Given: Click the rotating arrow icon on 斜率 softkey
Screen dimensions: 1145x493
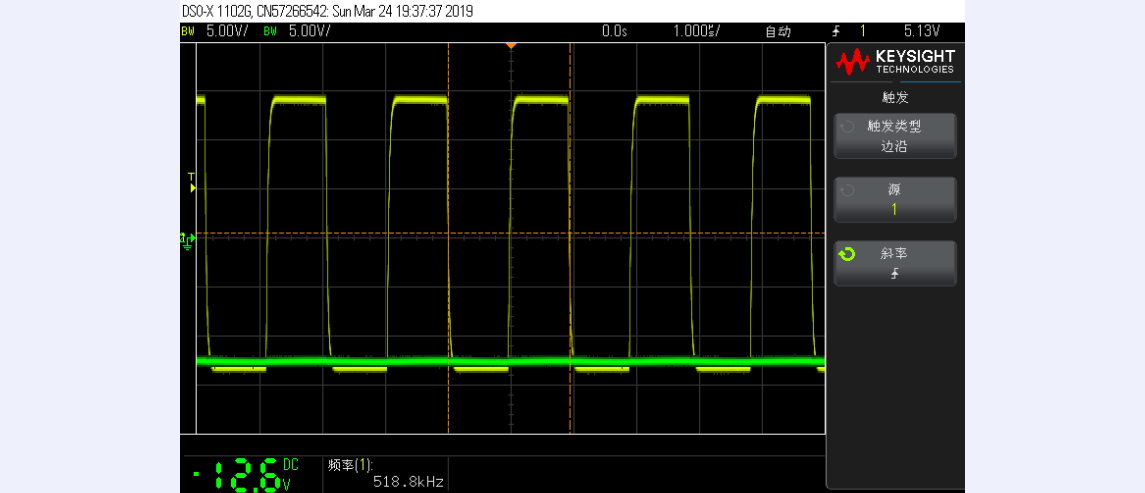Looking at the screenshot, I should click(847, 254).
